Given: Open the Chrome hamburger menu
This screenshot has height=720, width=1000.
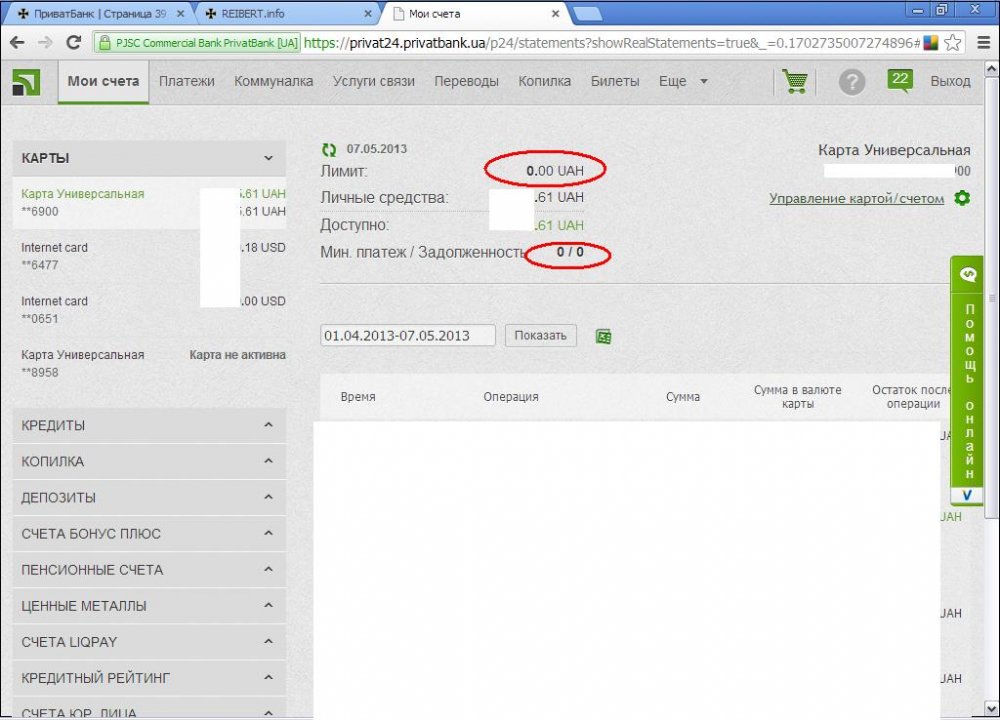Looking at the screenshot, I should tap(983, 43).
